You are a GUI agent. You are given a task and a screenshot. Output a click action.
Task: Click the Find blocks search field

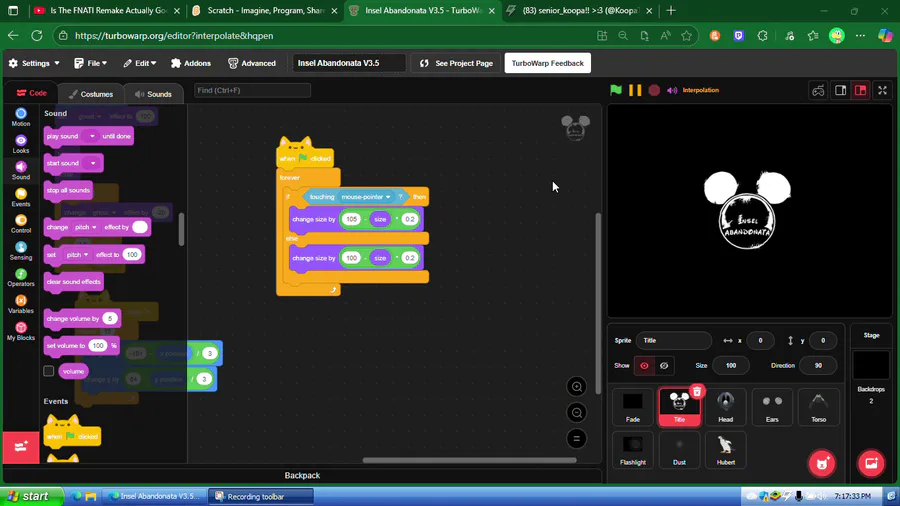pyautogui.click(x=253, y=90)
